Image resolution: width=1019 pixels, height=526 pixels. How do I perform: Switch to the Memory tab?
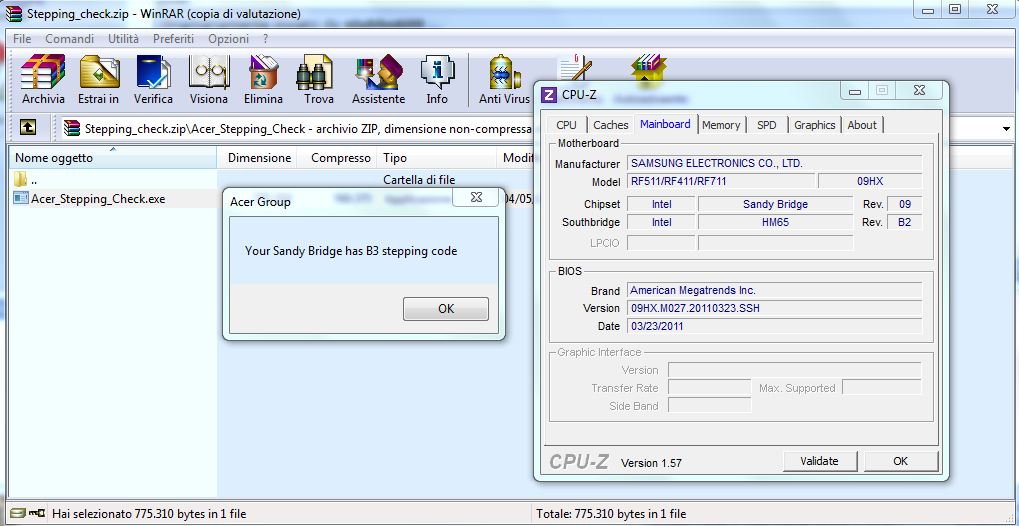point(721,125)
